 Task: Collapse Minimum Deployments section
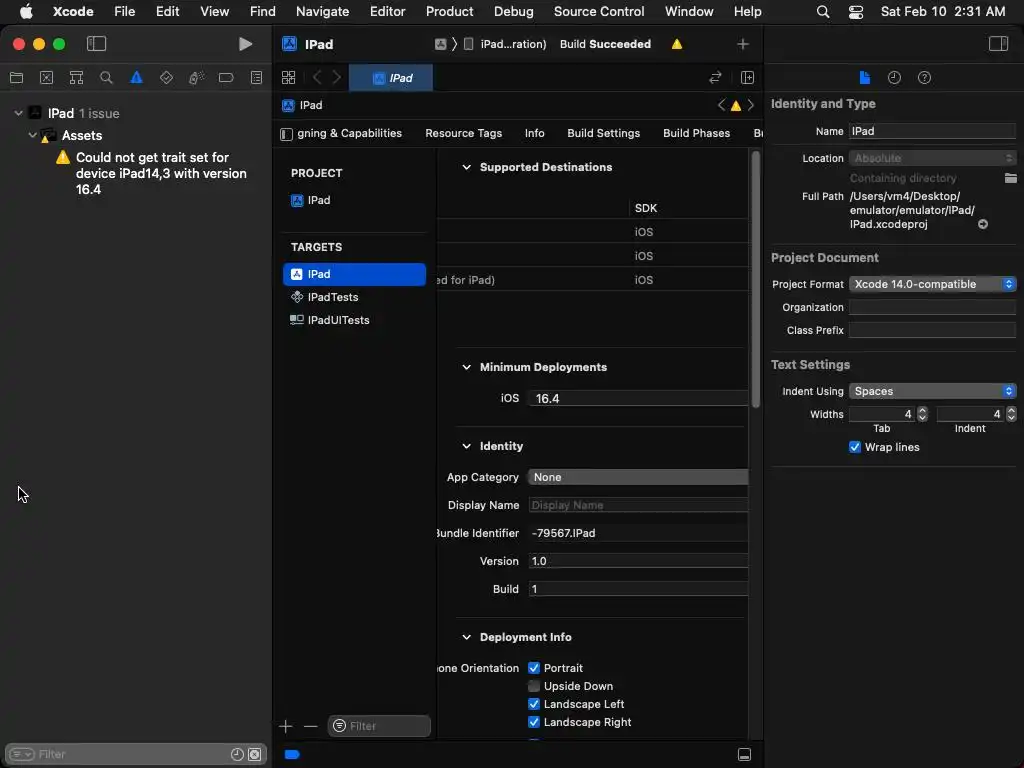(x=466, y=367)
